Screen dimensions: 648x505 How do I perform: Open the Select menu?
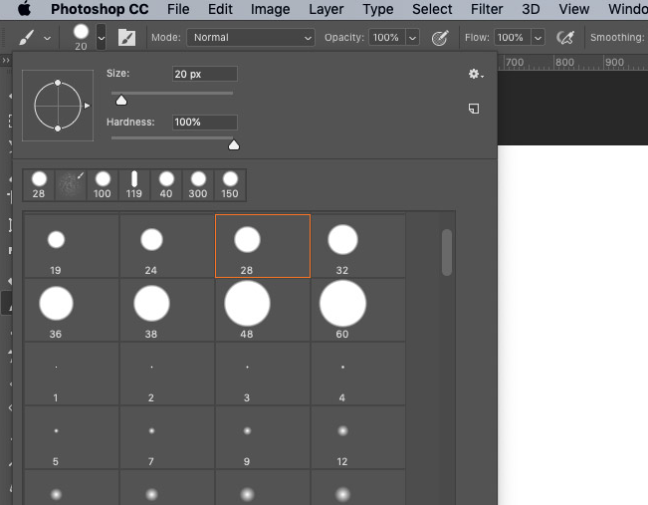[432, 9]
